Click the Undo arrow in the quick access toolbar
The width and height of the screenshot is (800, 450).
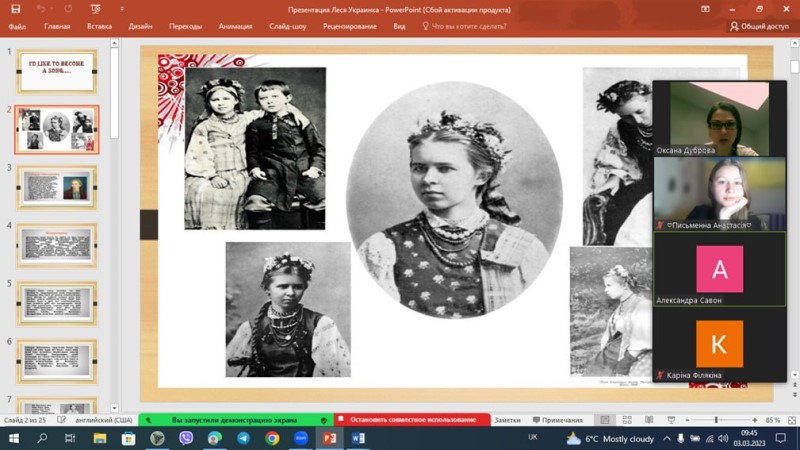click(41, 9)
